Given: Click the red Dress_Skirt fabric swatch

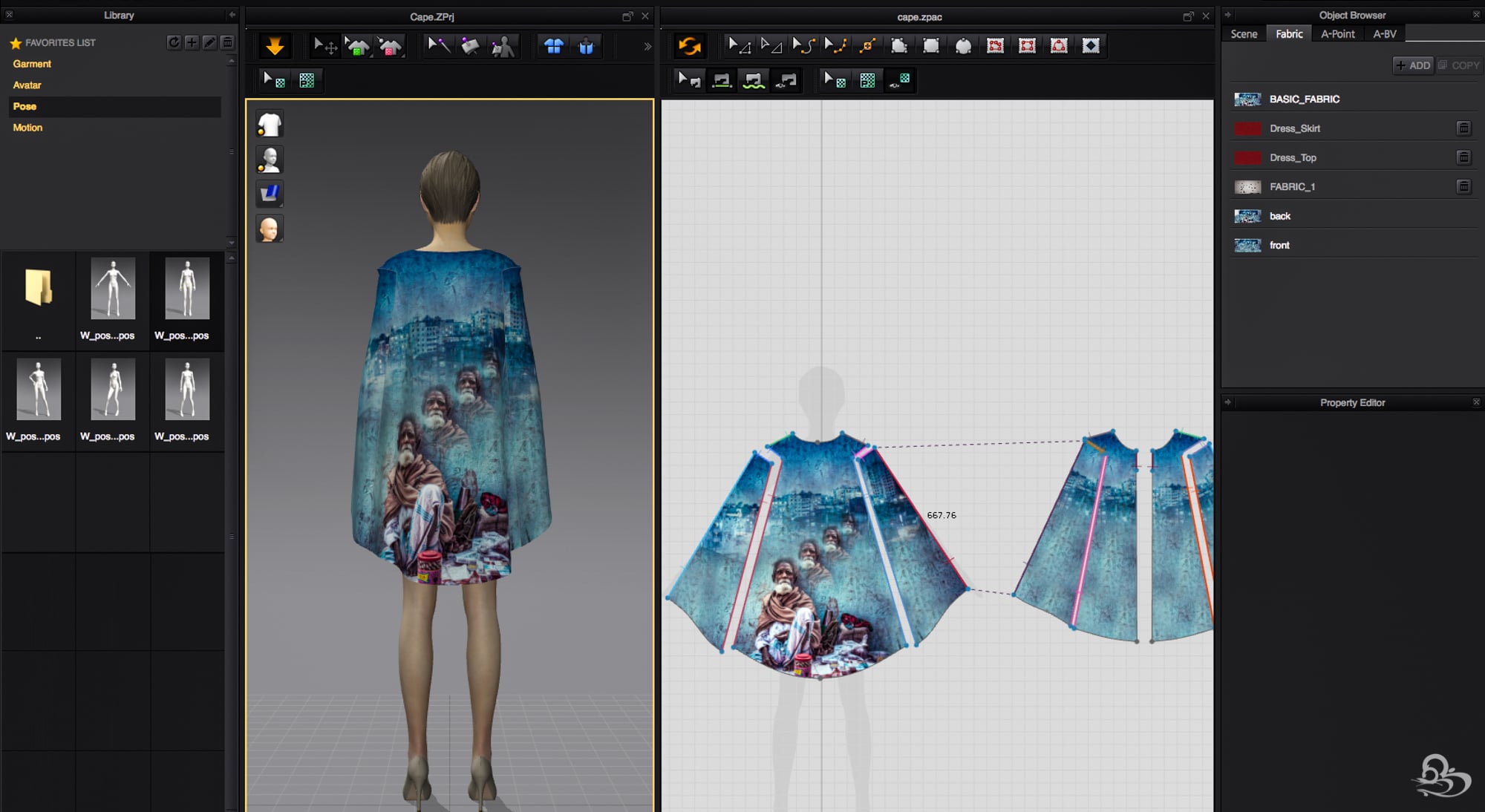Looking at the screenshot, I should 1247,128.
